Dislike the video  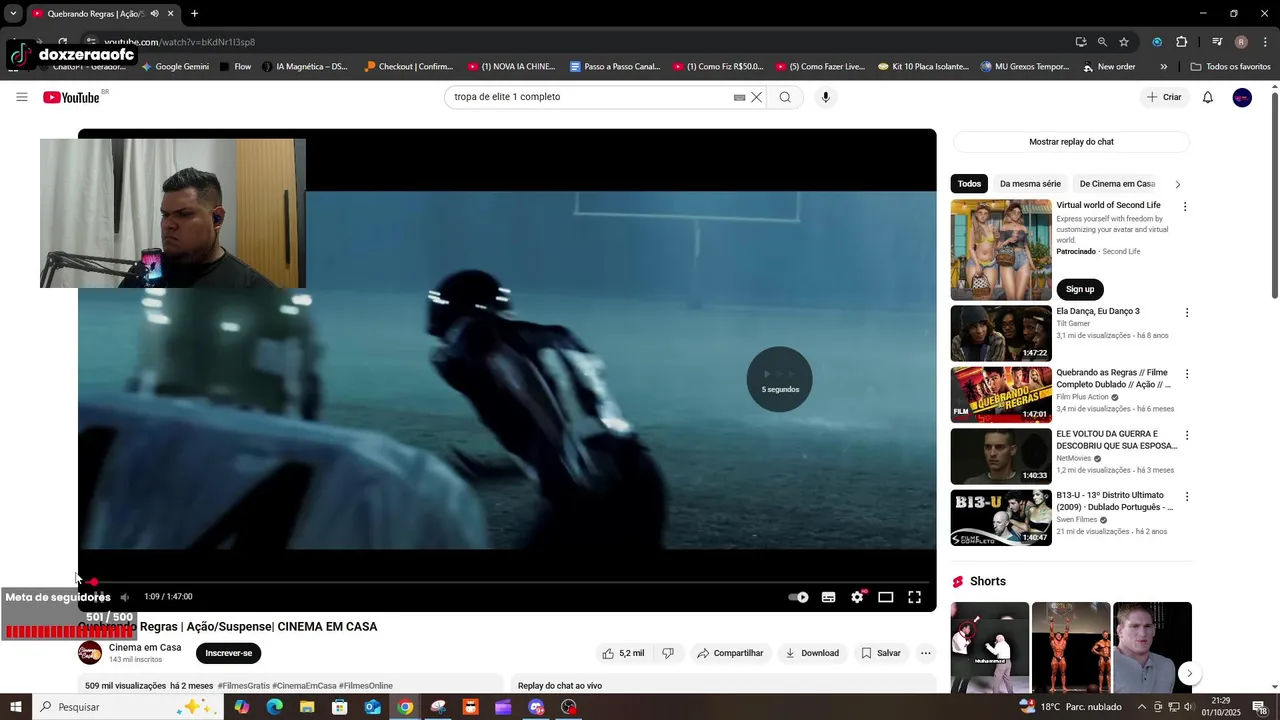pos(668,653)
